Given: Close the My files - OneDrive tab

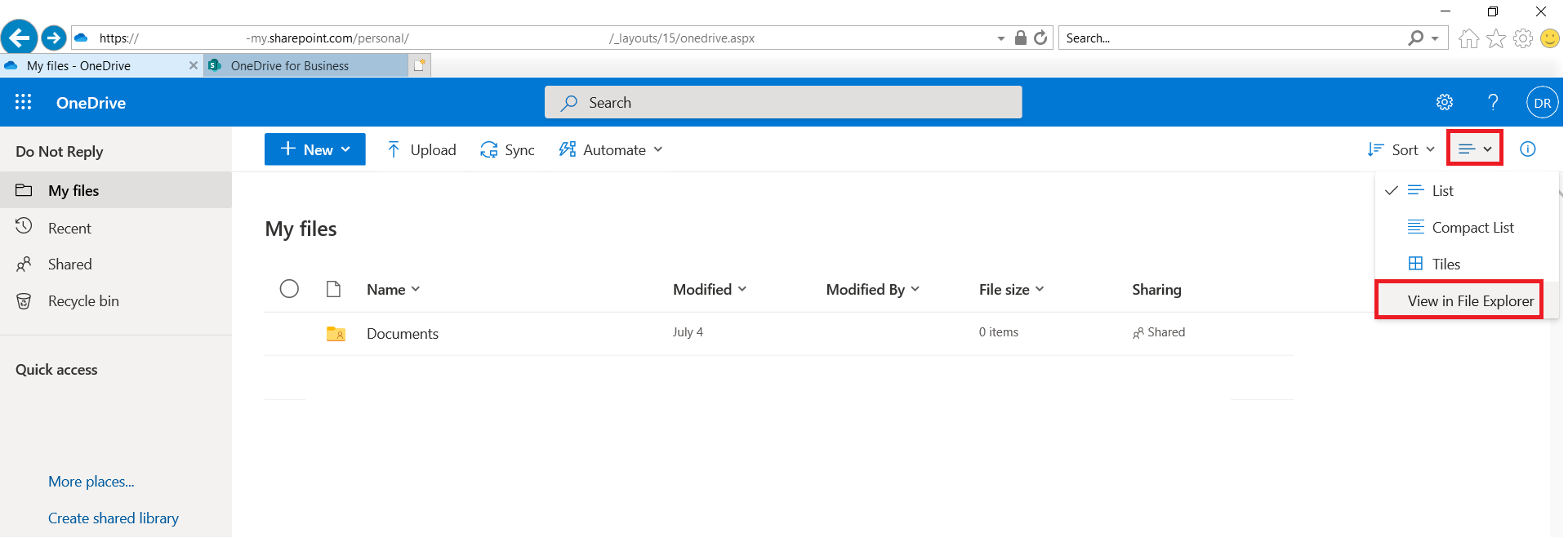Looking at the screenshot, I should pos(194,65).
